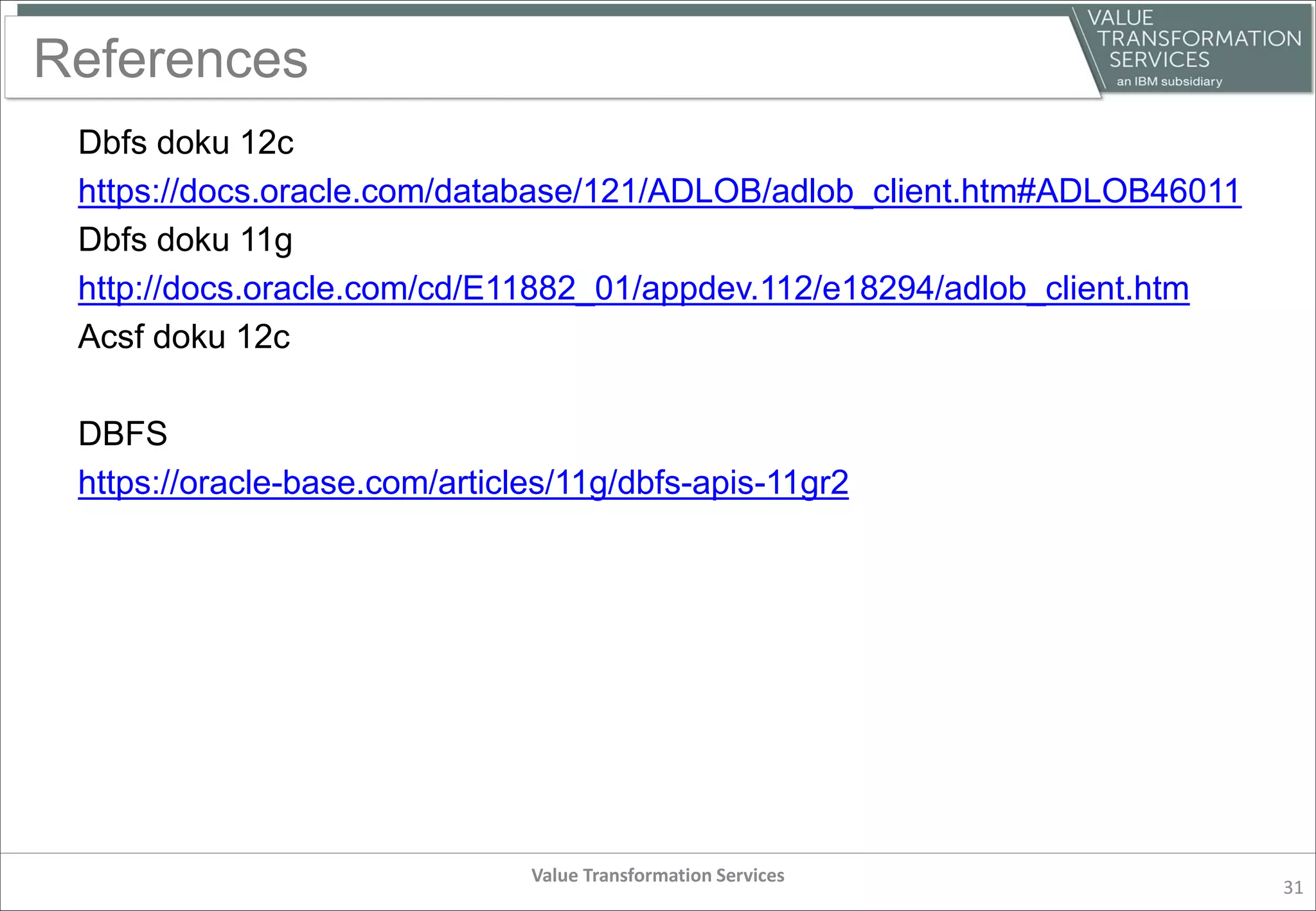
Task: Click the 'Dbfs doku 12c' text line
Action: click(186, 143)
